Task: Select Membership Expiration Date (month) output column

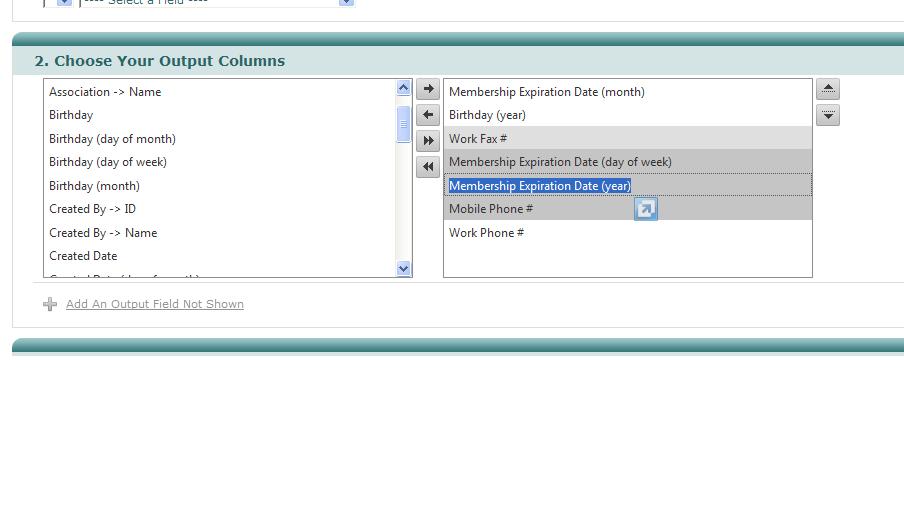Action: (628, 92)
